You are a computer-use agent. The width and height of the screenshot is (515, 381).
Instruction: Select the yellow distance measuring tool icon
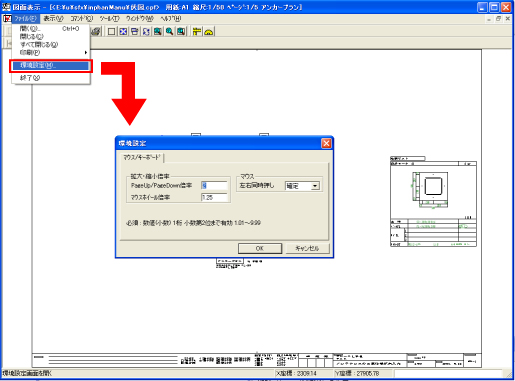pyautogui.click(x=197, y=32)
